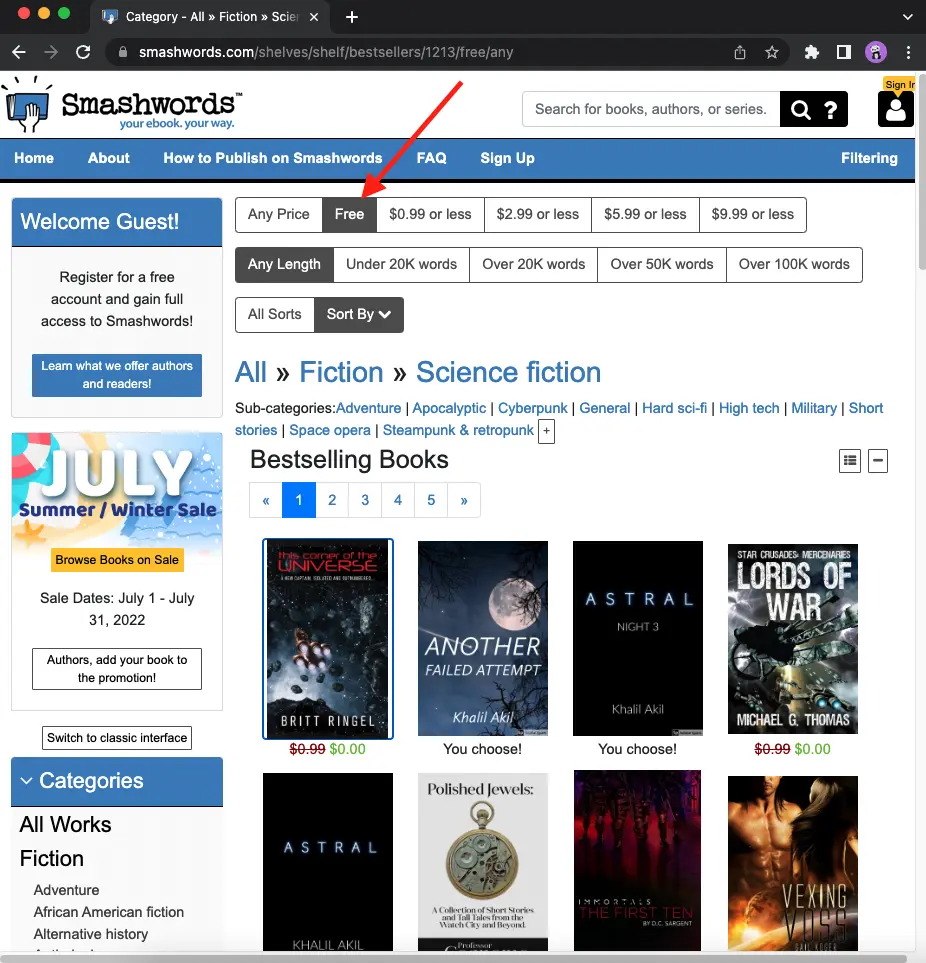Open How to Publish on Smashwords
This screenshot has width=926, height=963.
point(273,158)
